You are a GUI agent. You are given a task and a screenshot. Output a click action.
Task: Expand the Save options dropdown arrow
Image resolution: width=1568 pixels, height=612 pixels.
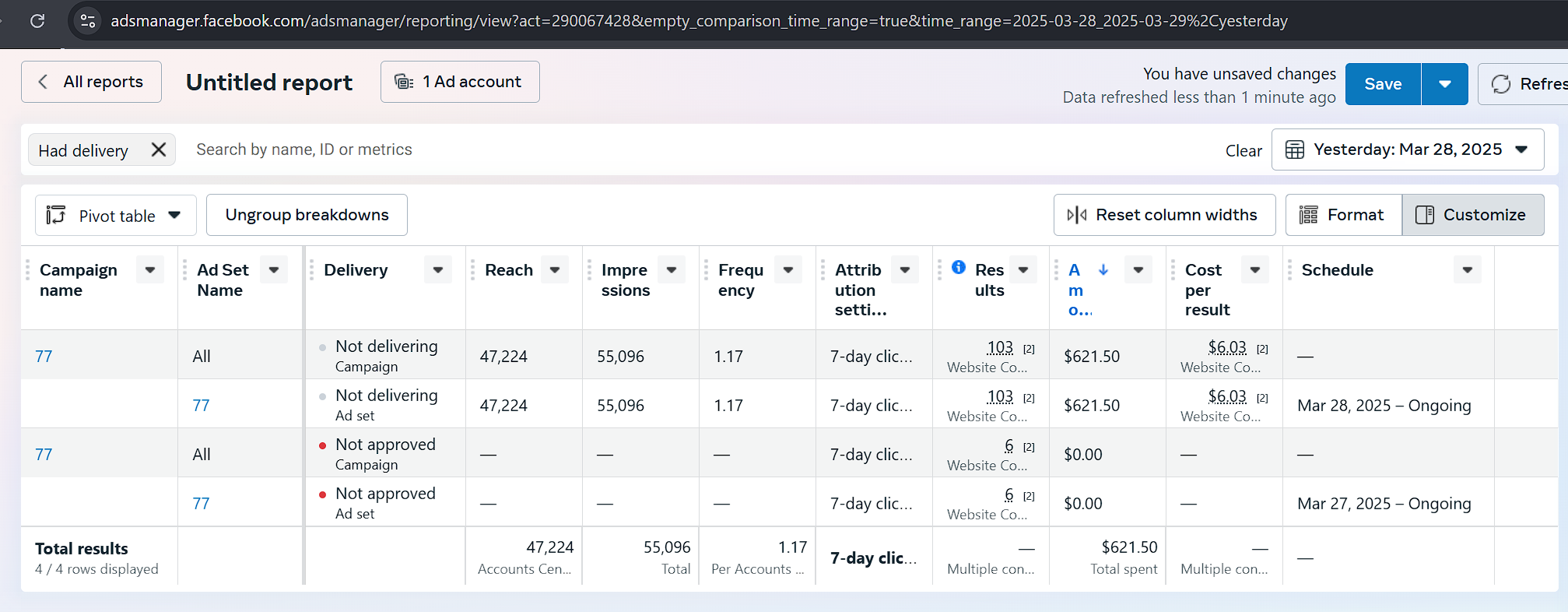click(x=1444, y=84)
